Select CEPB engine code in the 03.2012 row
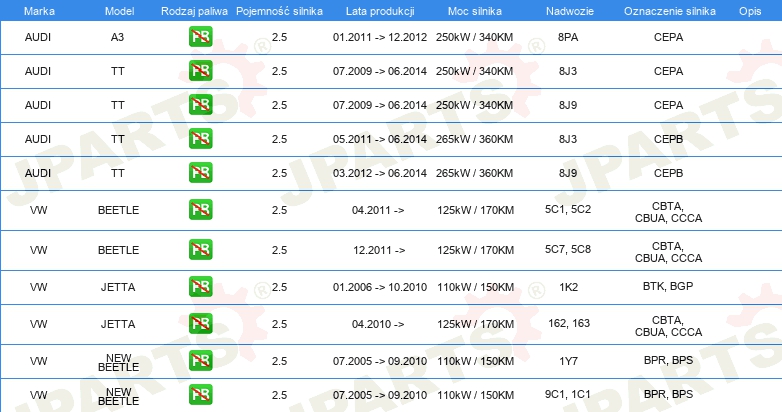The width and height of the screenshot is (782, 412). tap(668, 173)
